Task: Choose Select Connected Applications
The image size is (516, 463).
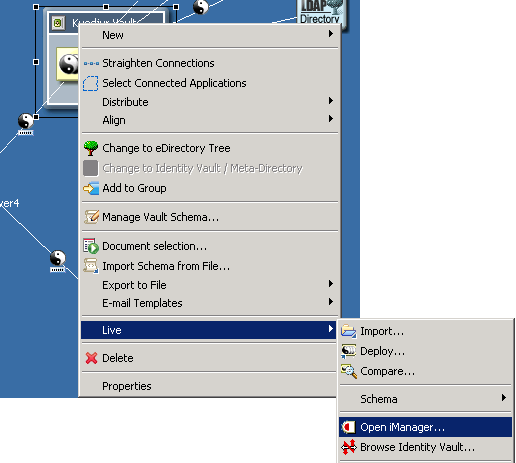Action: pos(209,83)
